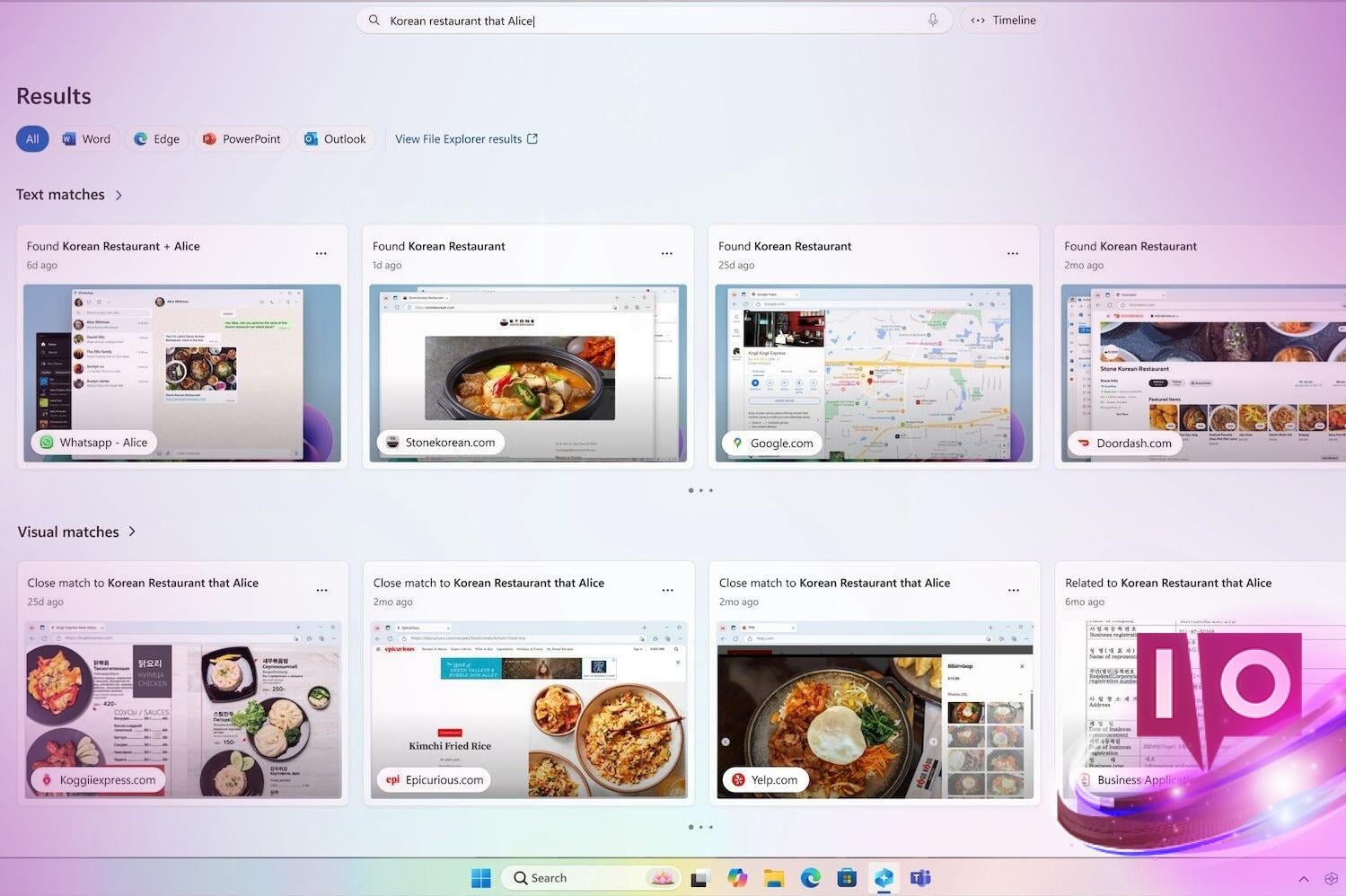Screen dimensions: 1346x896
Task: Open the Google.com maps snapshot
Action: click(874, 373)
